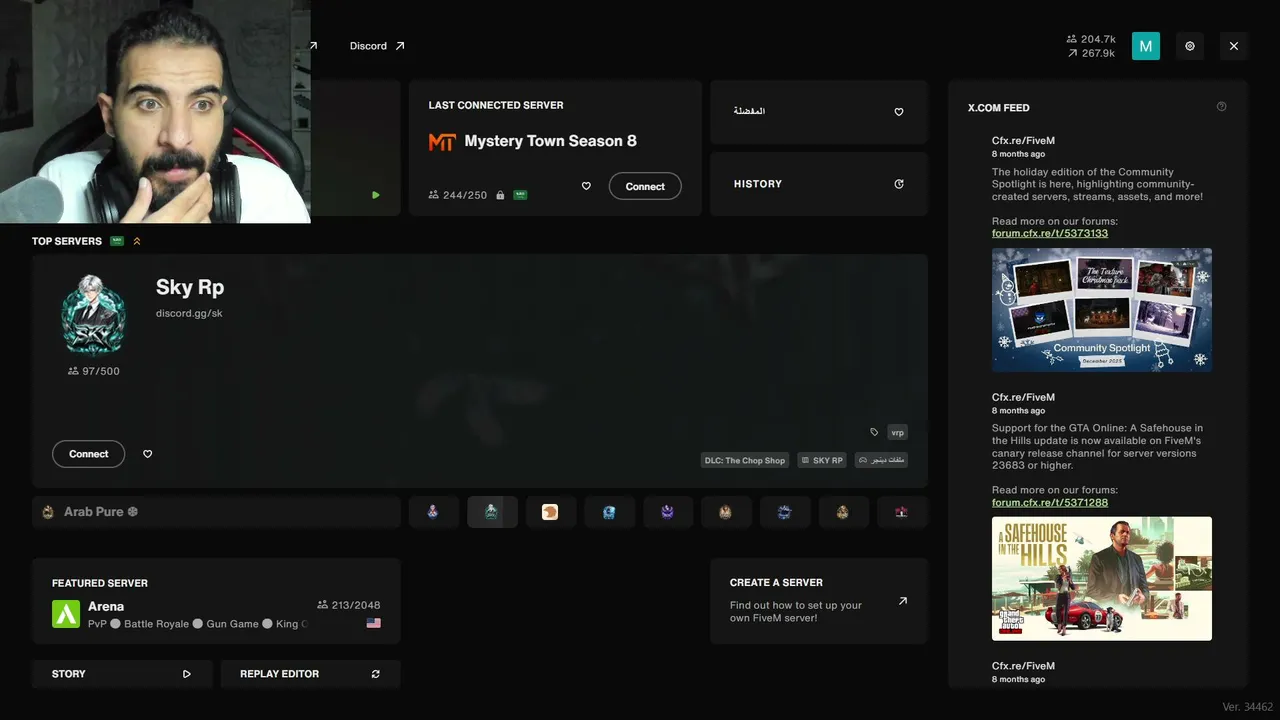Open the HISTORY panel
Screen dimensions: 1280x720
point(819,184)
